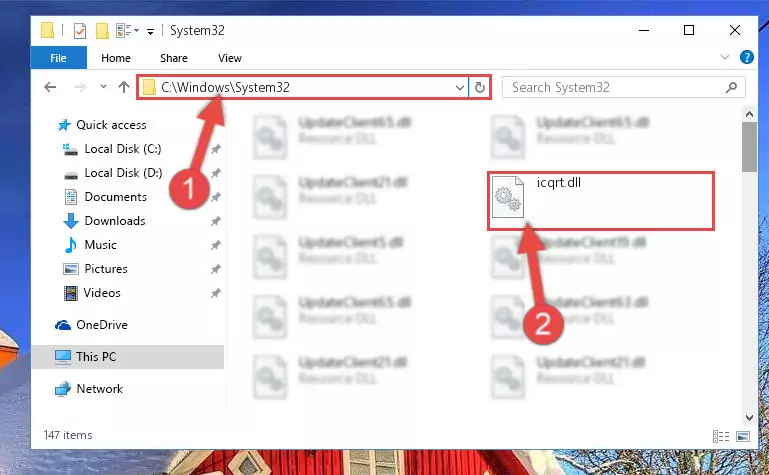Switch to the View ribbon tab
Screen dimensions: 769x475
tap(230, 58)
